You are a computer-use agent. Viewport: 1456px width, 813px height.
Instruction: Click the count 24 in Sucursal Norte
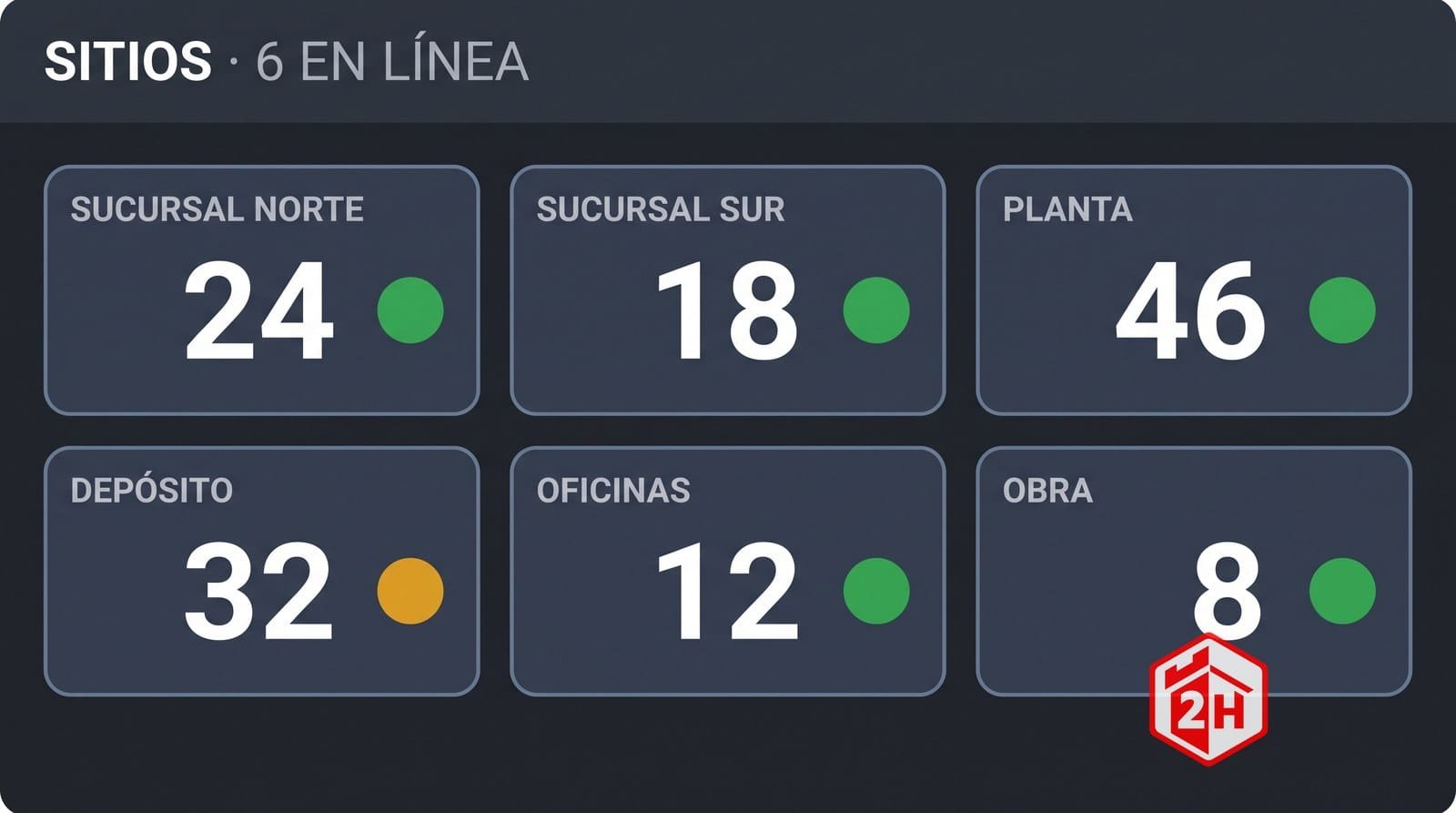pos(259,310)
